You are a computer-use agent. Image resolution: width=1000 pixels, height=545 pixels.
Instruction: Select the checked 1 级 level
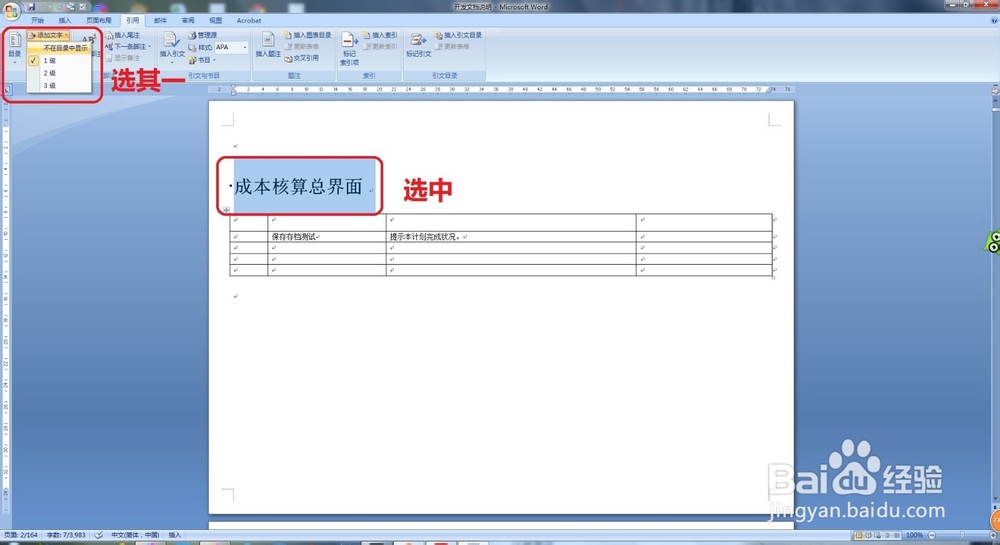pyautogui.click(x=59, y=61)
